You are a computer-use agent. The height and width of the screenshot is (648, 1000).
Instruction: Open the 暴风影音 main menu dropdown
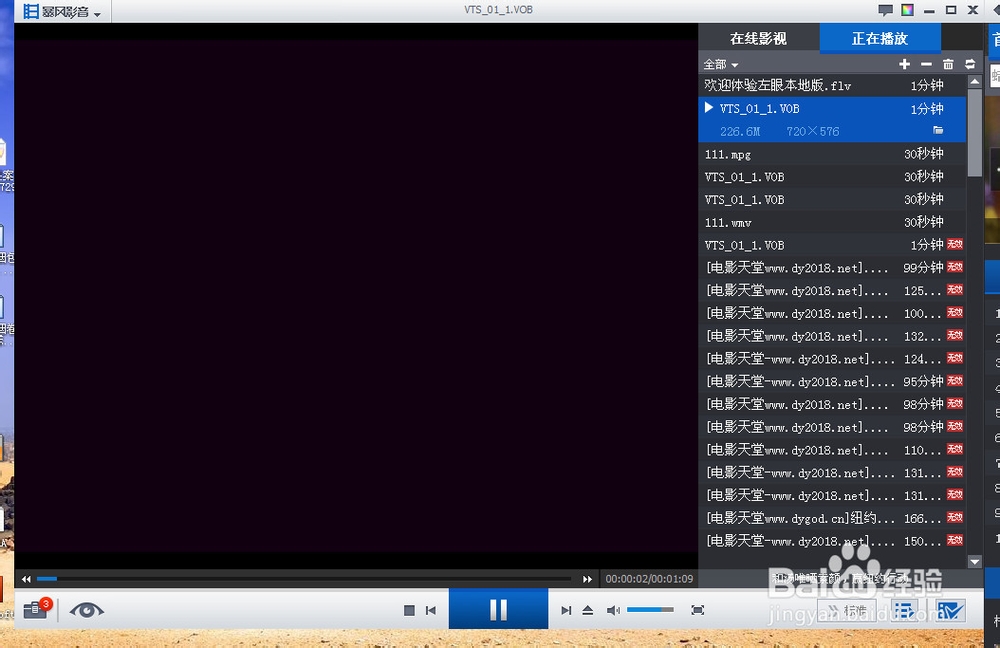point(62,11)
